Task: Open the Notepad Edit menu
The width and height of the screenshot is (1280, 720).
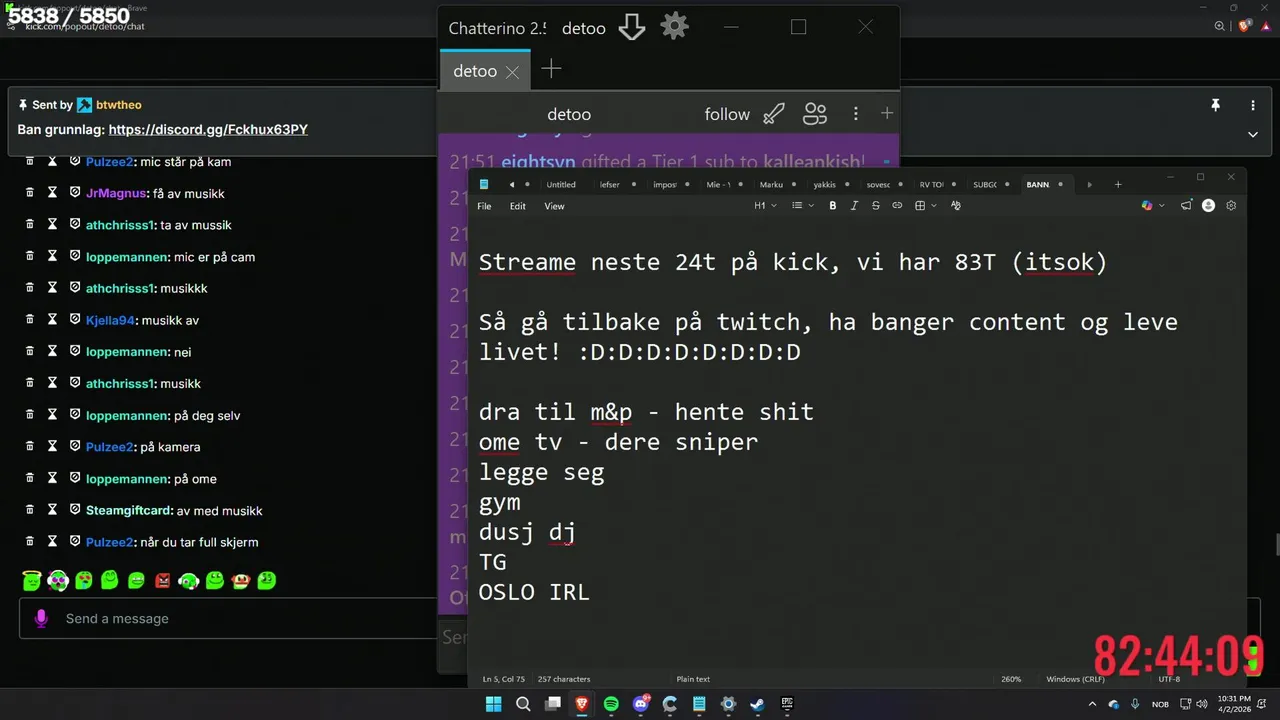Action: (518, 206)
